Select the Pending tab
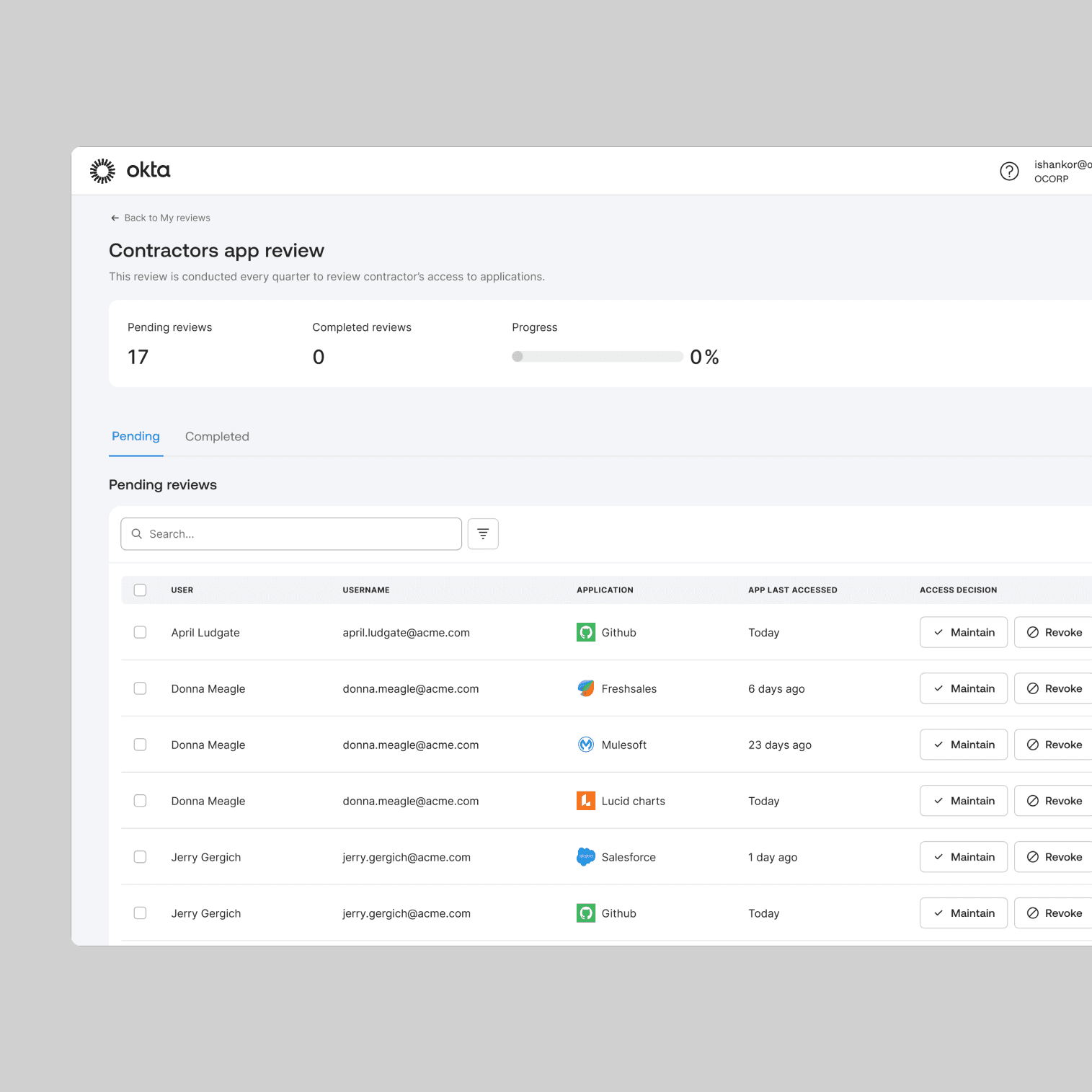This screenshot has width=1092, height=1092. pos(136,437)
